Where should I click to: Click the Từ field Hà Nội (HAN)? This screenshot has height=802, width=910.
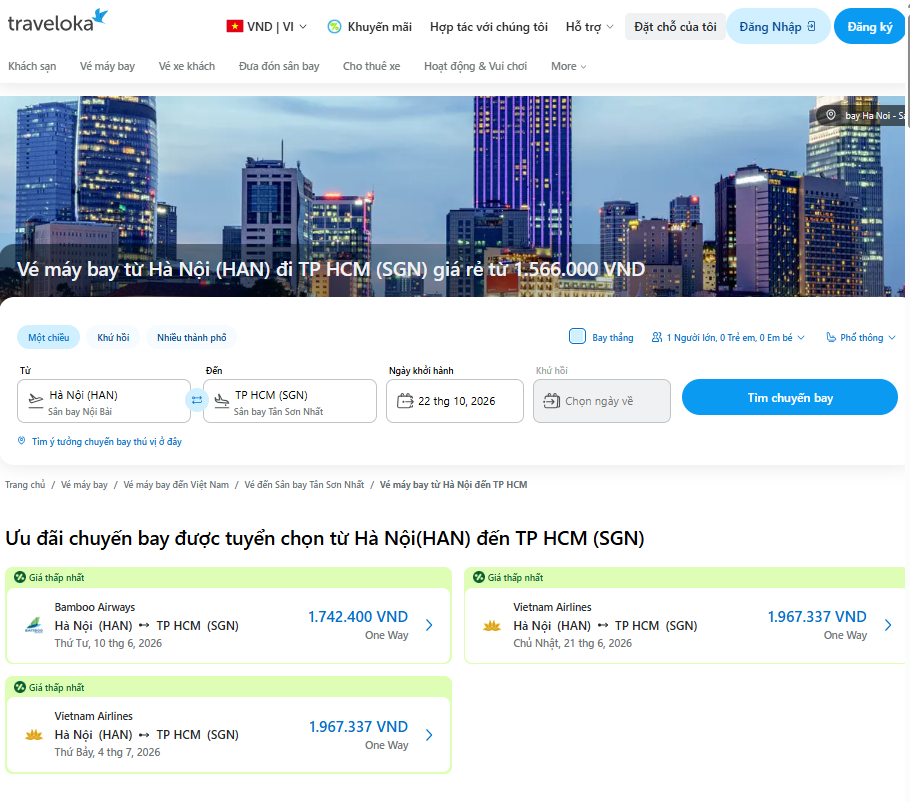click(x=104, y=401)
